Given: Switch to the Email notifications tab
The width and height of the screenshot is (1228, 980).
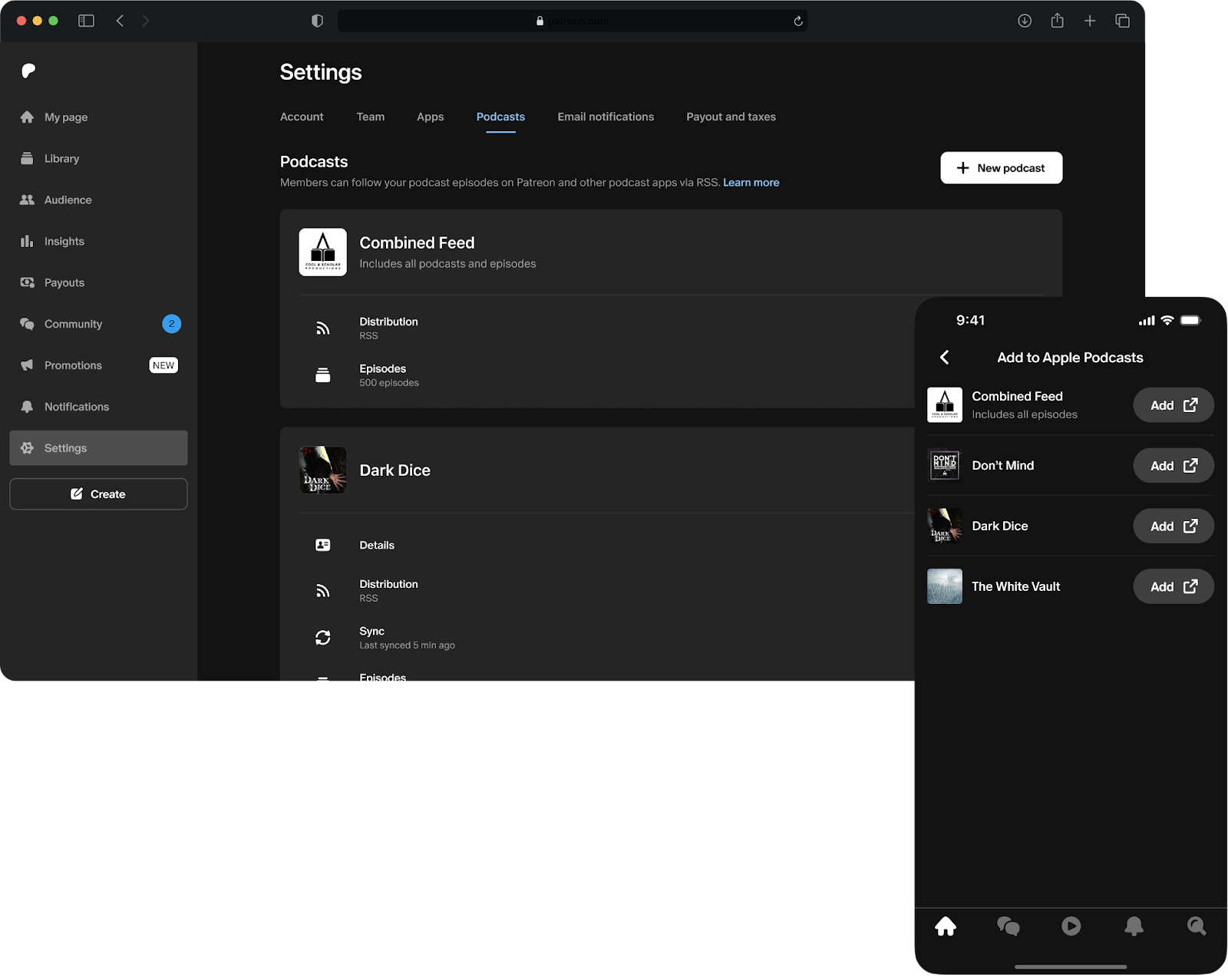Looking at the screenshot, I should click(606, 117).
